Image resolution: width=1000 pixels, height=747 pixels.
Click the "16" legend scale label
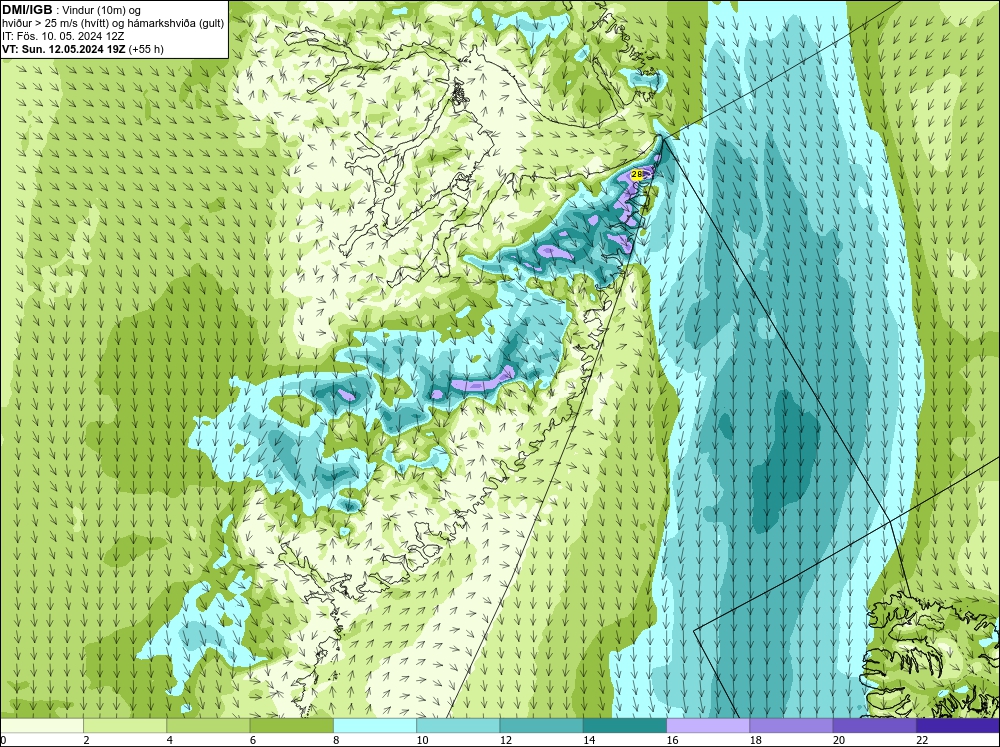tap(672, 740)
